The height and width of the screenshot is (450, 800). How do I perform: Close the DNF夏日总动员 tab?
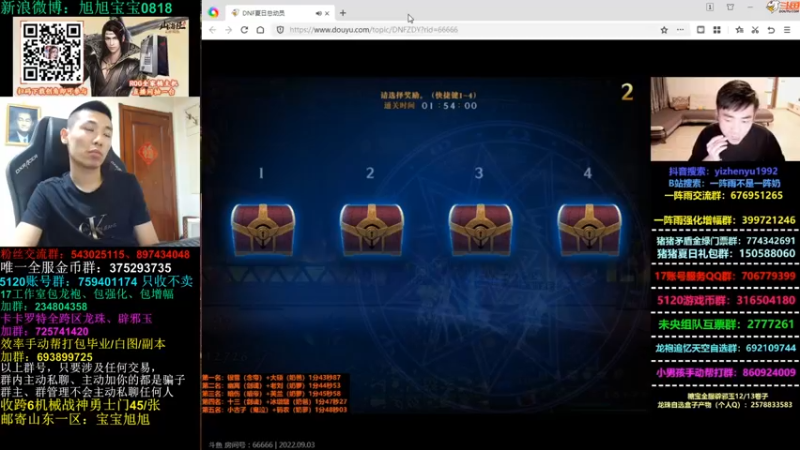(x=327, y=13)
